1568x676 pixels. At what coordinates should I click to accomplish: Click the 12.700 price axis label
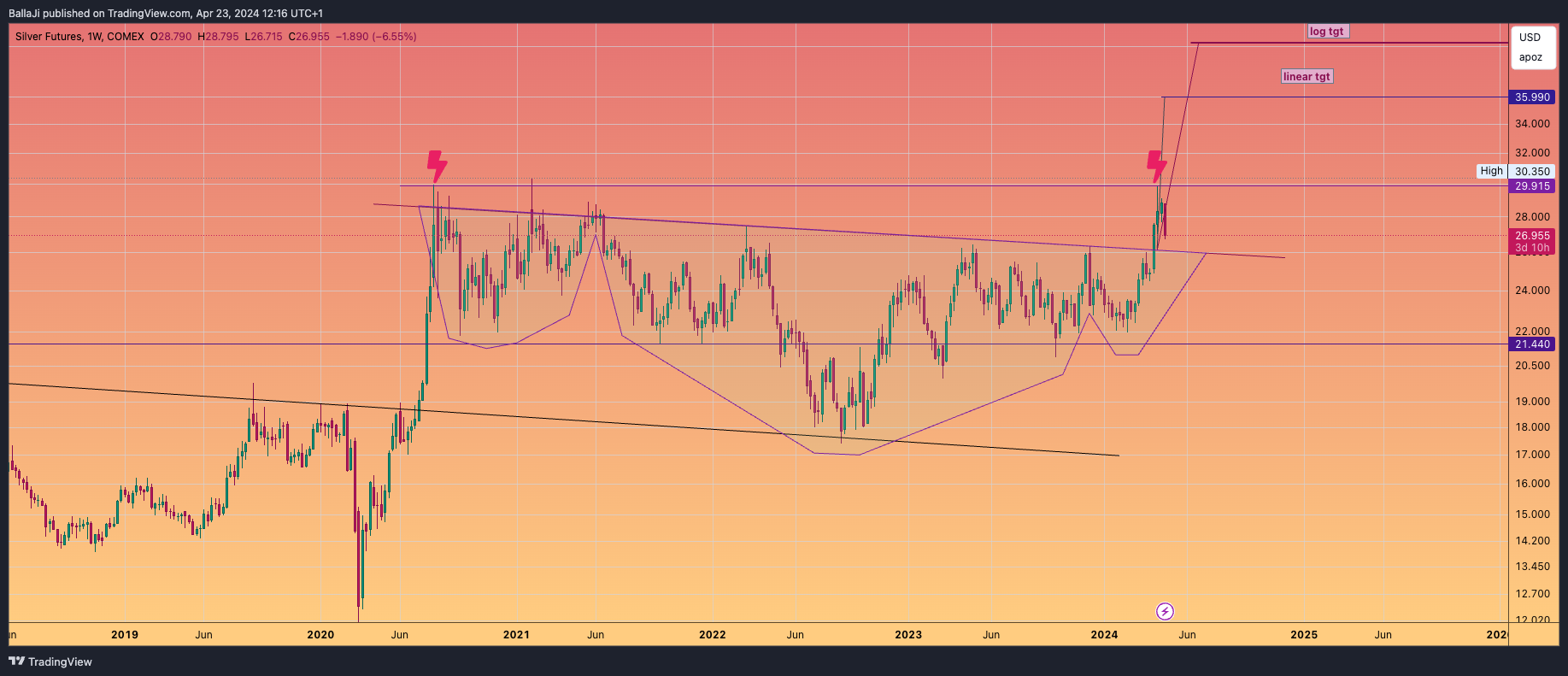coord(1532,594)
